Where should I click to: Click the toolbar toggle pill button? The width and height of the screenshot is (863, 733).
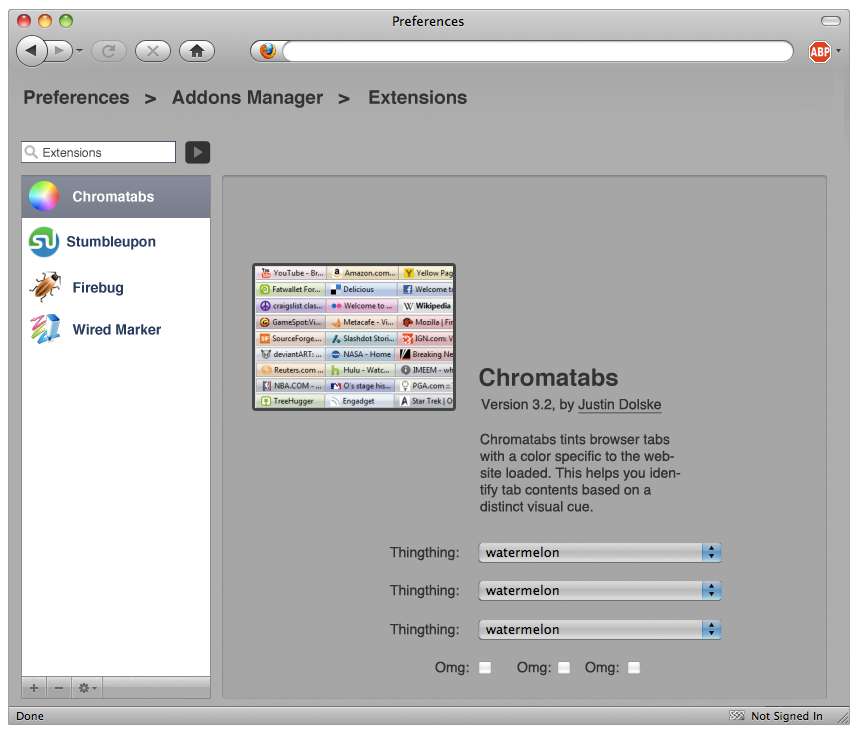pos(831,21)
